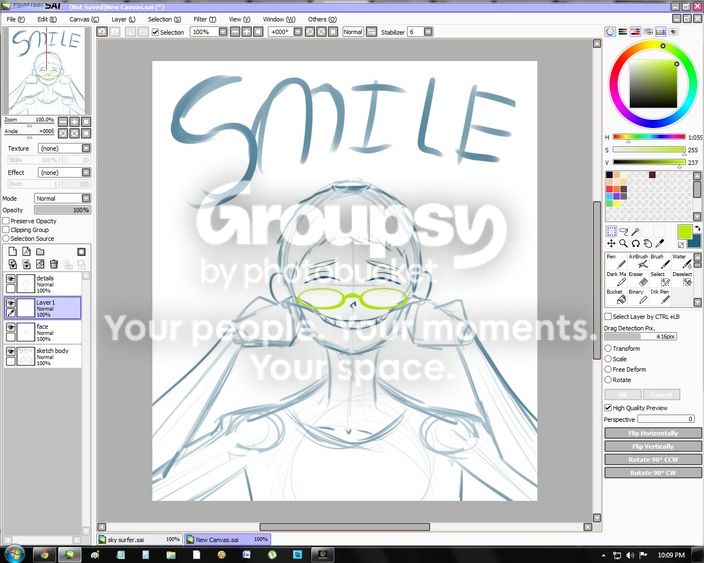Hide the face layer
Screen dimensions: 704x563
[10, 327]
